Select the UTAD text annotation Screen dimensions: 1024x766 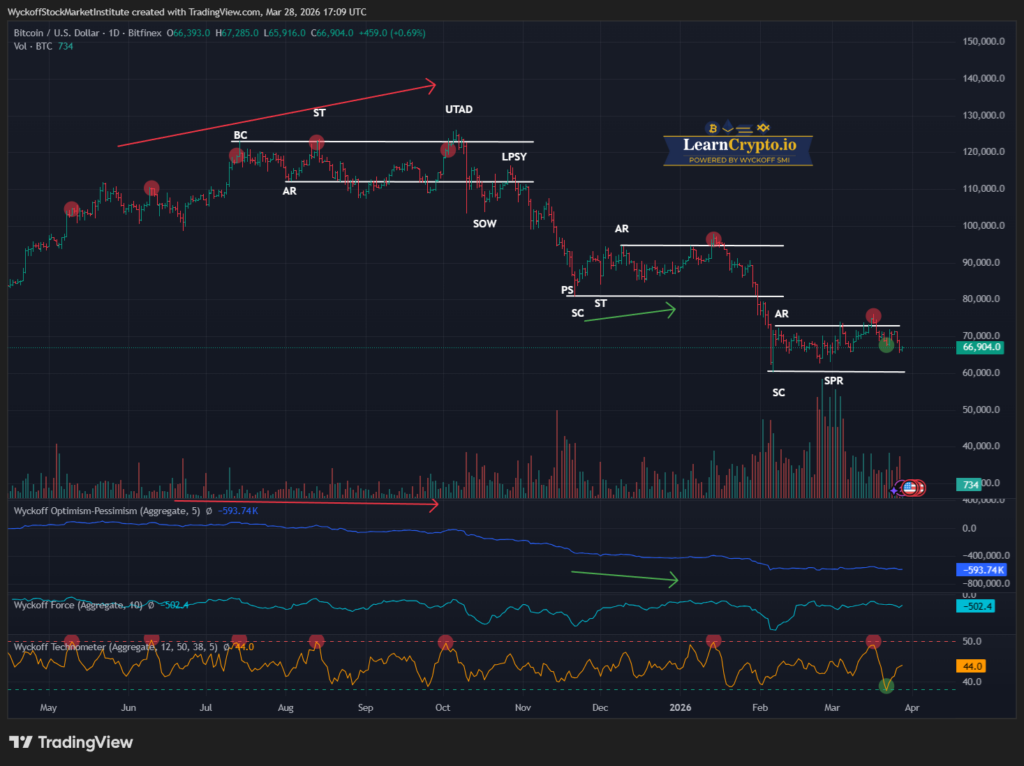[x=458, y=109]
